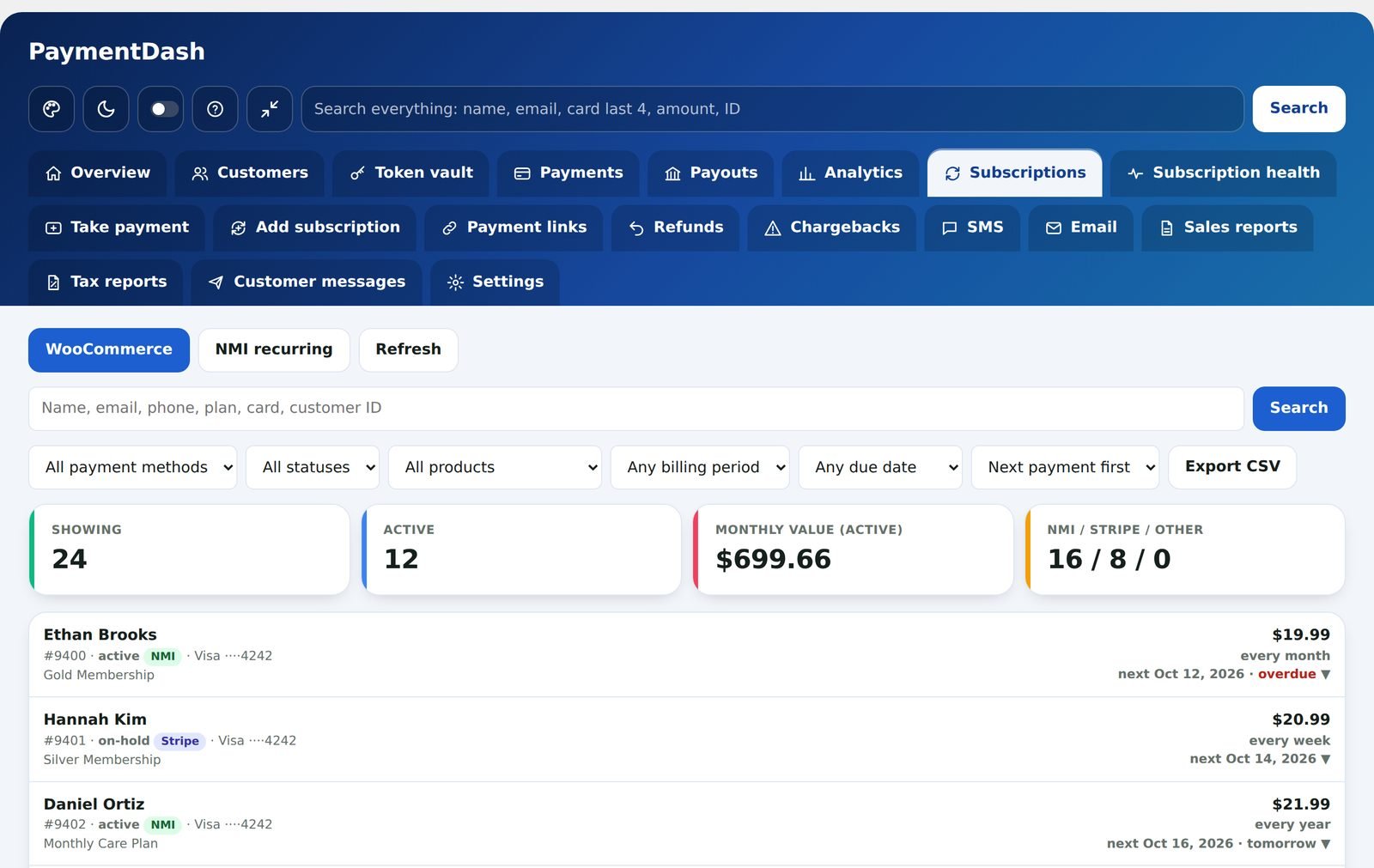Expand All payment methods dropdown
Viewport: 1374px width, 868px height.
click(x=133, y=467)
